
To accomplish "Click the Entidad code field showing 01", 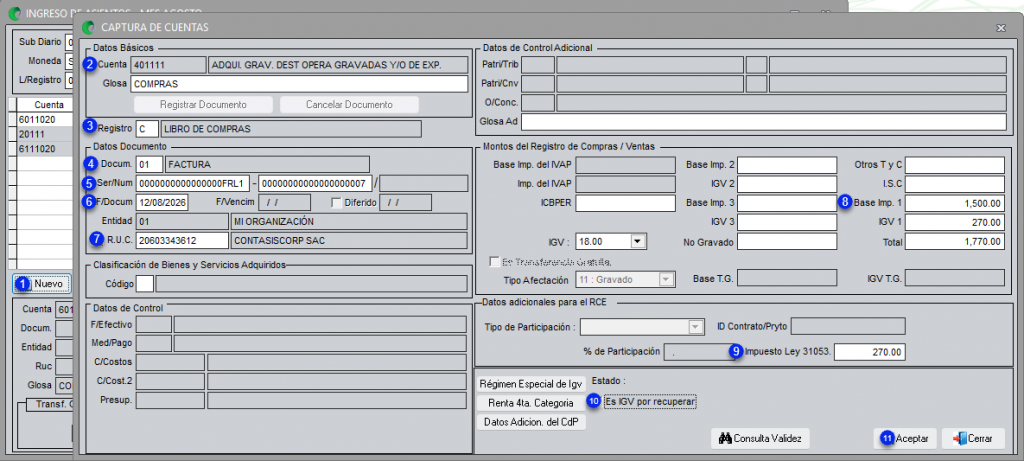I will (182, 221).
